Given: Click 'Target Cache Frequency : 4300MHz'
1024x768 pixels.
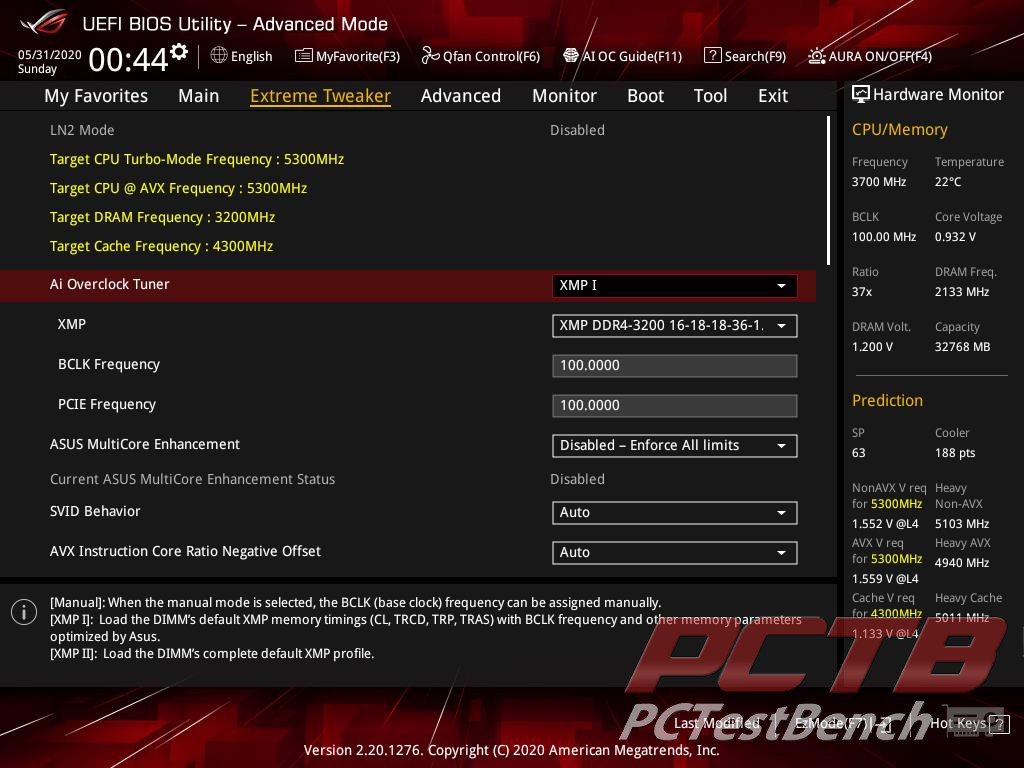Looking at the screenshot, I should [161, 246].
